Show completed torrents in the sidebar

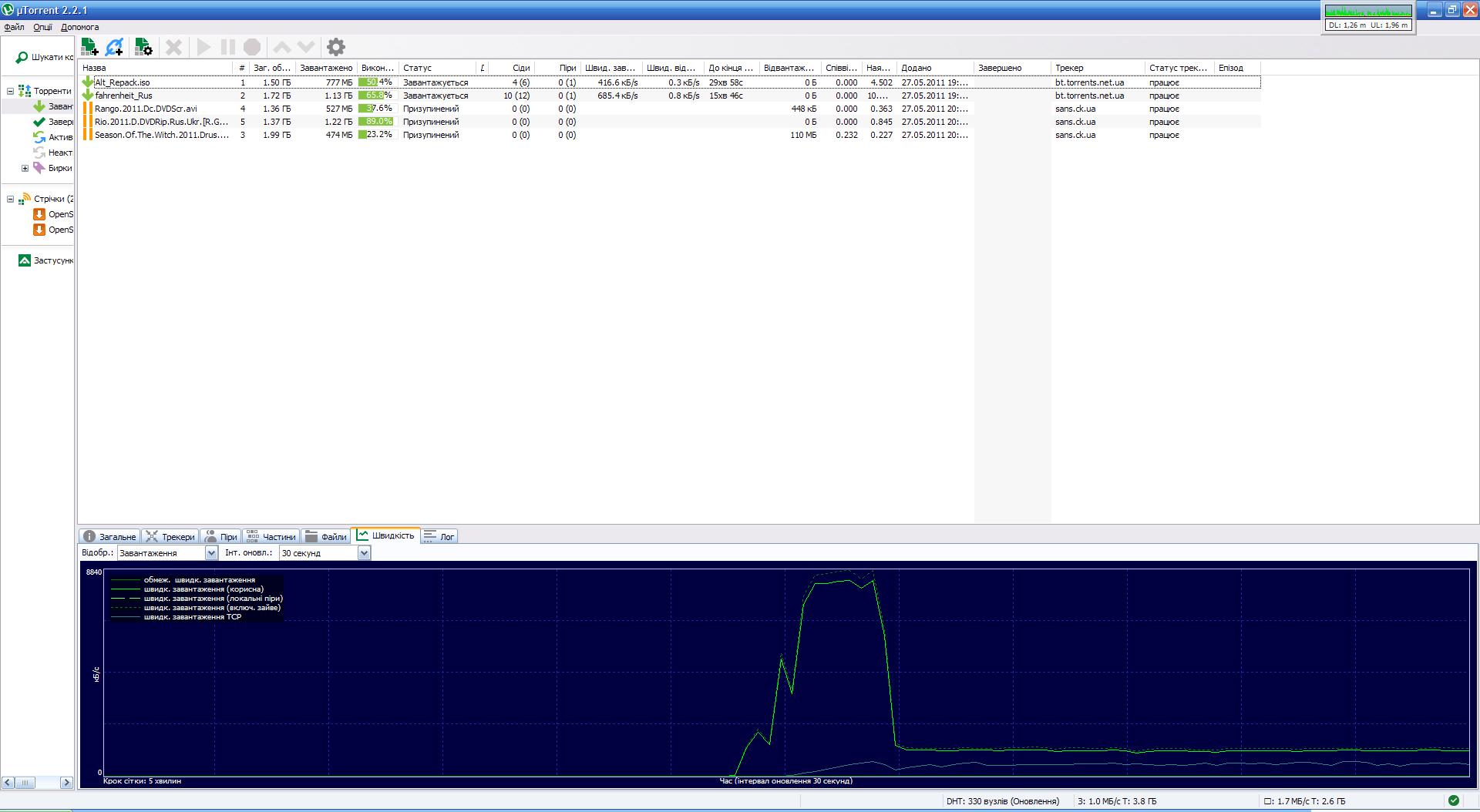53,122
